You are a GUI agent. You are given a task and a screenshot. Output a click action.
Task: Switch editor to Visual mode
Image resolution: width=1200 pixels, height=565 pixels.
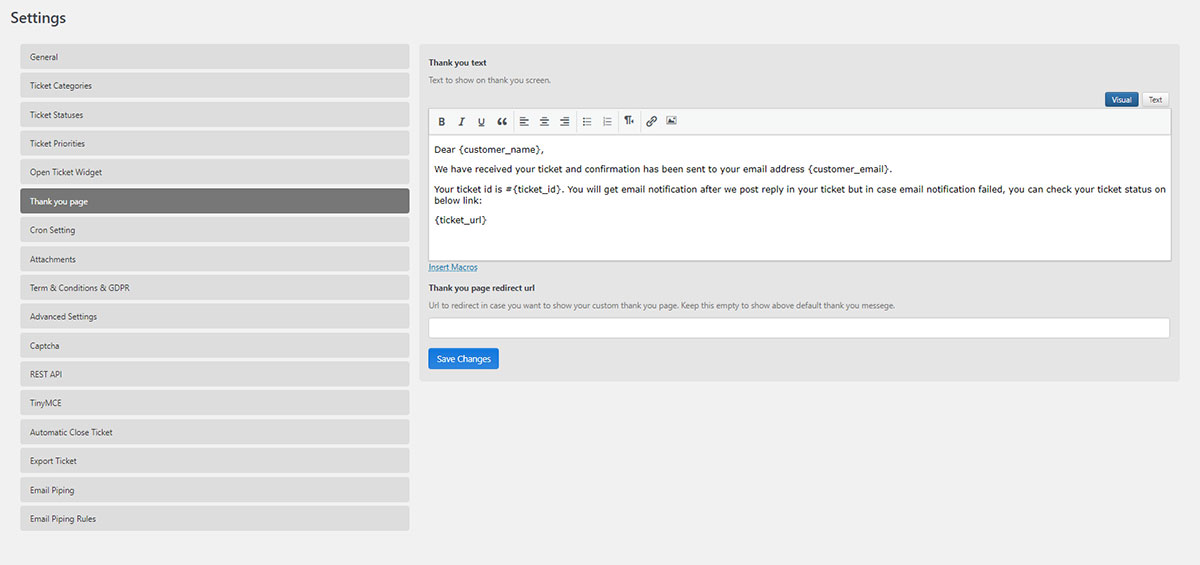[x=1121, y=100]
